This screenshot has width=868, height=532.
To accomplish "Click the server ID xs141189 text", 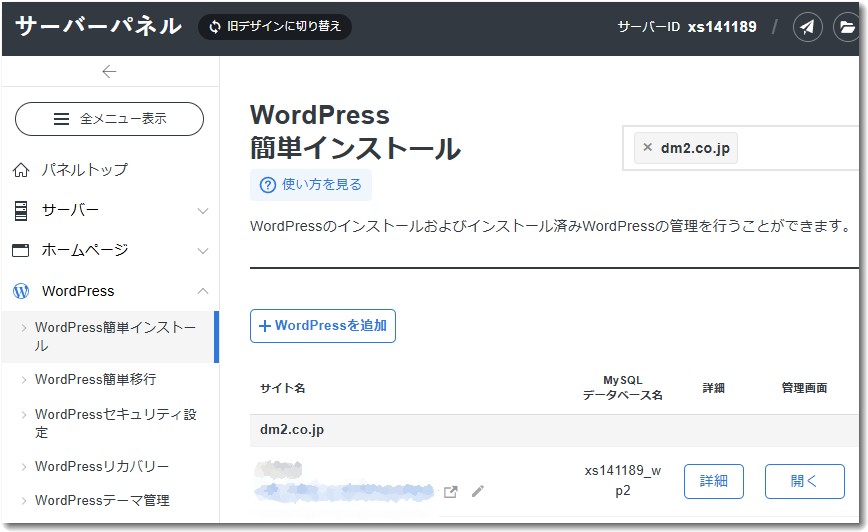I will [x=722, y=27].
